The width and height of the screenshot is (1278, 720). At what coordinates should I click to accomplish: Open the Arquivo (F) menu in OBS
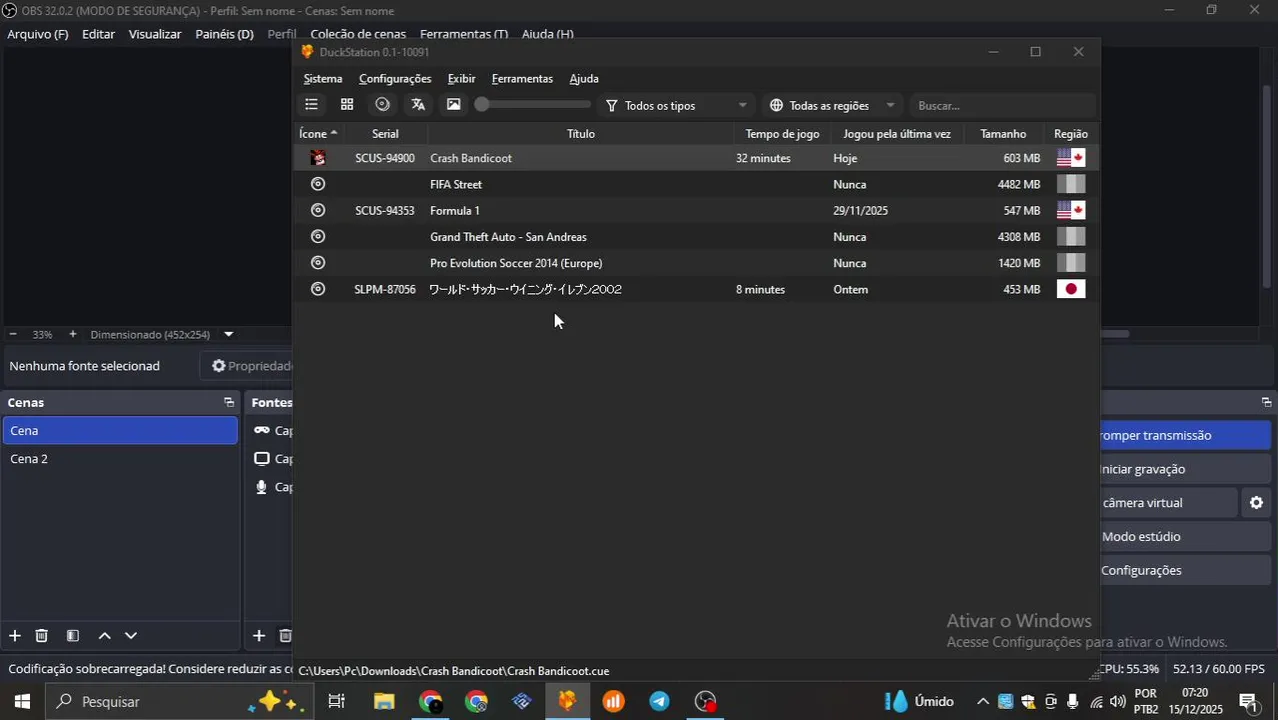click(x=38, y=34)
